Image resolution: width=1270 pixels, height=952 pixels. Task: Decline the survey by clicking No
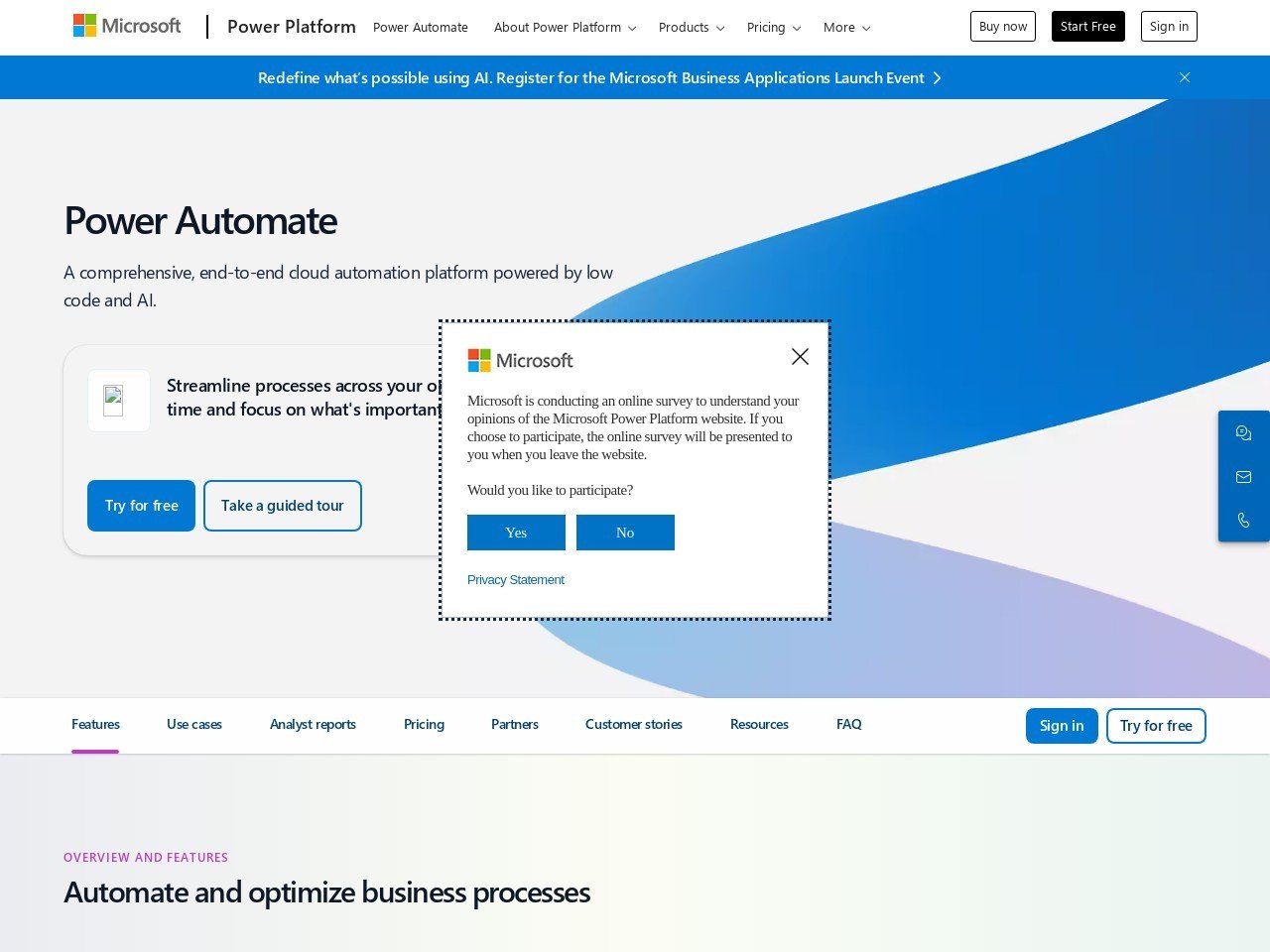click(x=625, y=533)
